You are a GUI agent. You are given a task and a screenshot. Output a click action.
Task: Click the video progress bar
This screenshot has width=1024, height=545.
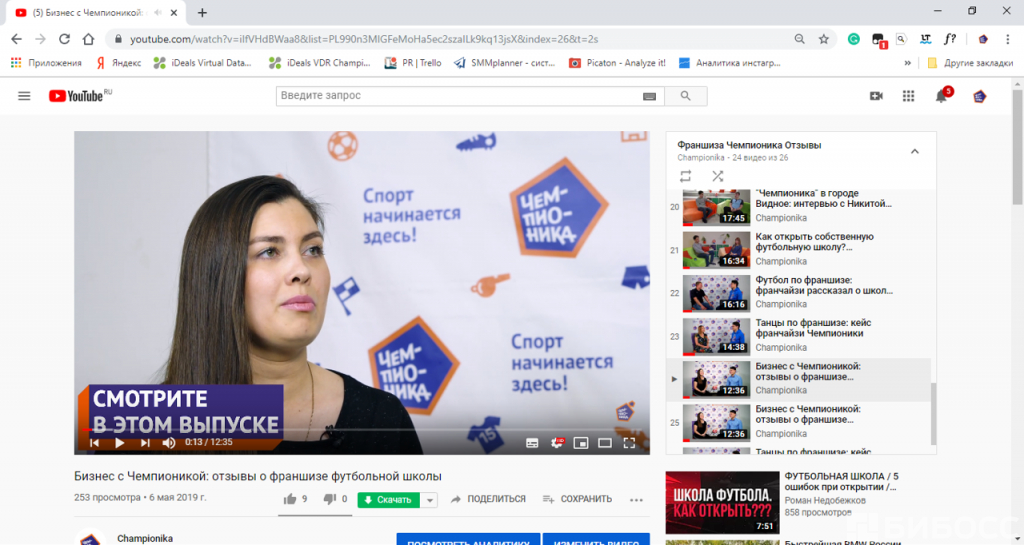[362, 429]
